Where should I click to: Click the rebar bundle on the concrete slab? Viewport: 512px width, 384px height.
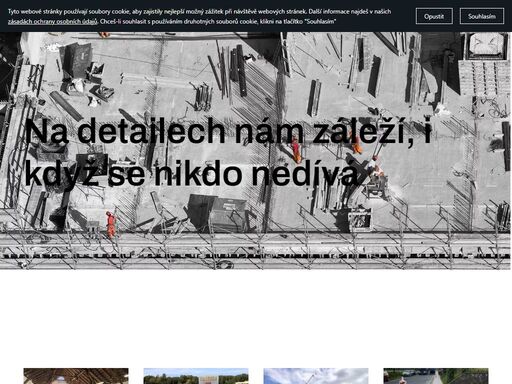tap(203, 97)
